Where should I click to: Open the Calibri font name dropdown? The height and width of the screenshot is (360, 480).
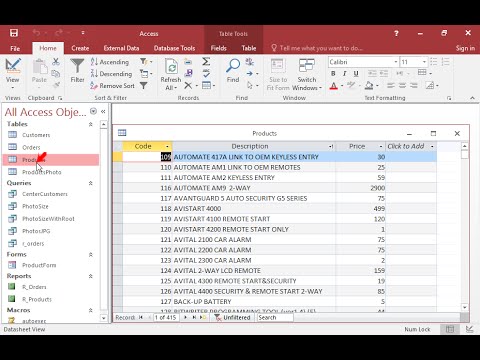tap(396, 62)
